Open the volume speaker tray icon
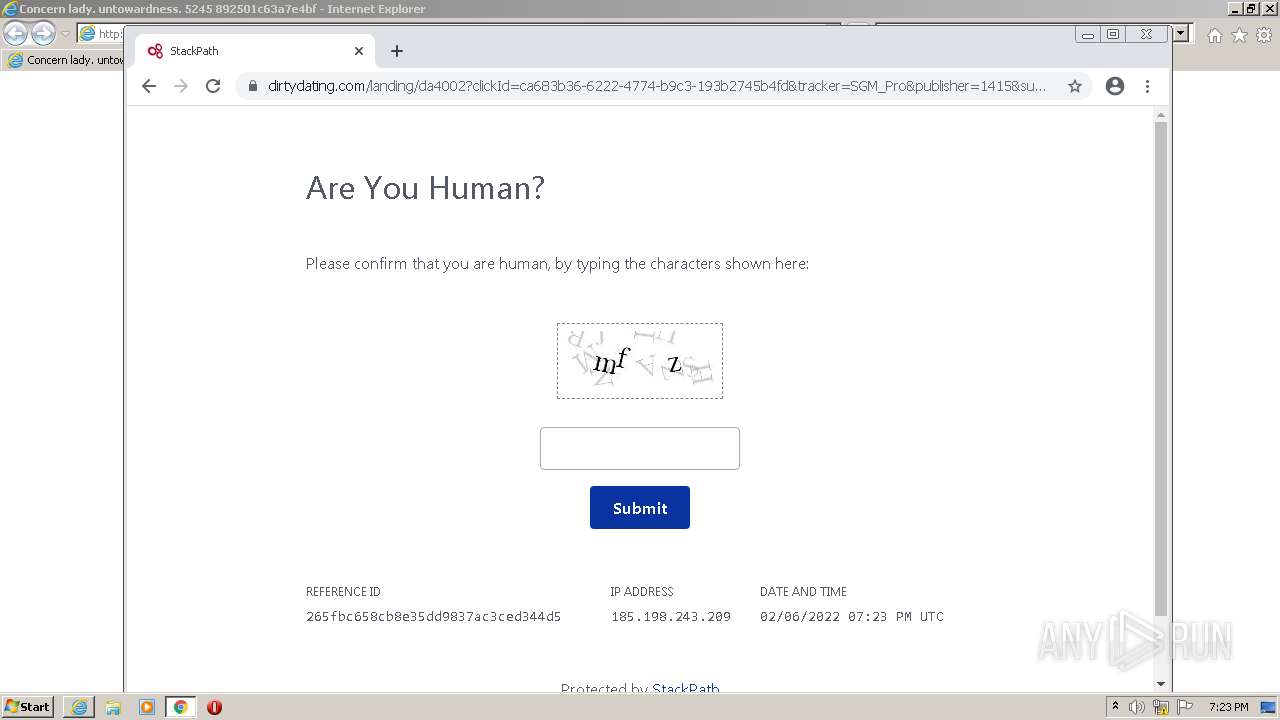 [1137, 707]
